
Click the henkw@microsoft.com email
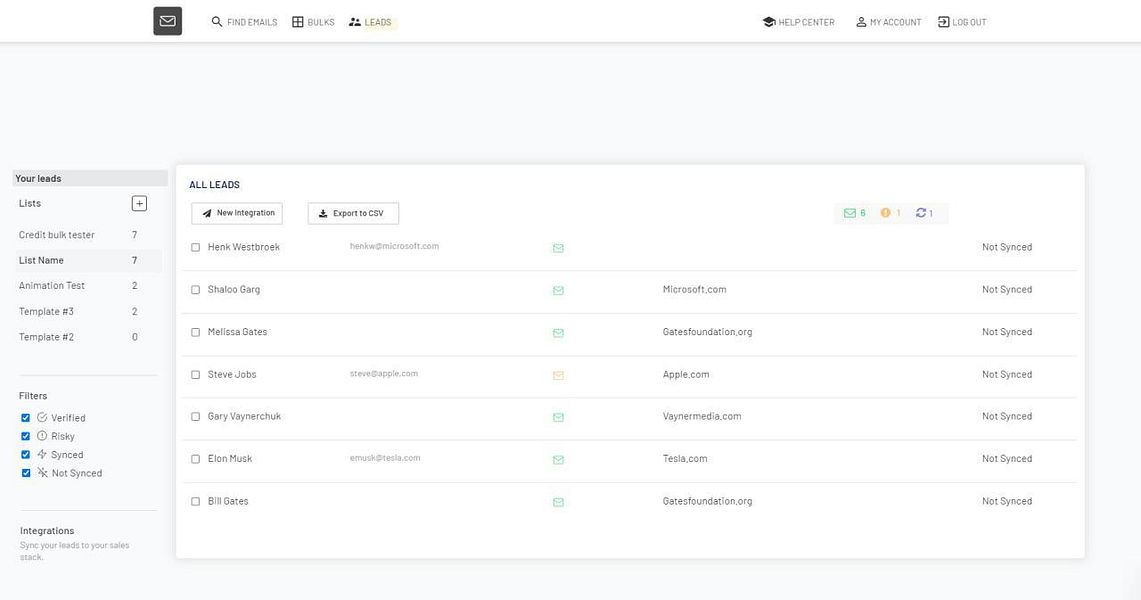point(394,246)
